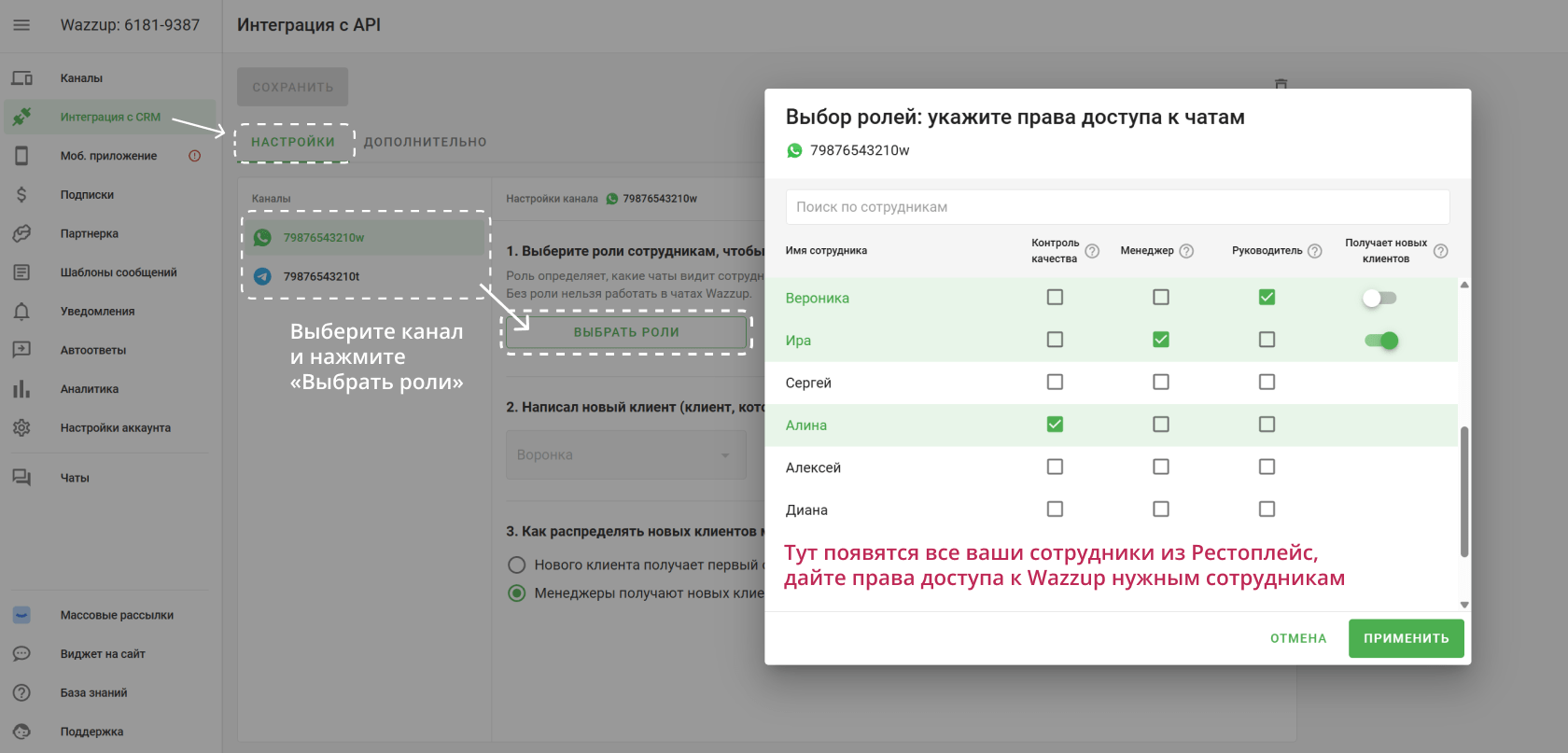Click the trash icon behind the dialog
The width and height of the screenshot is (1568, 753).
(x=1281, y=84)
